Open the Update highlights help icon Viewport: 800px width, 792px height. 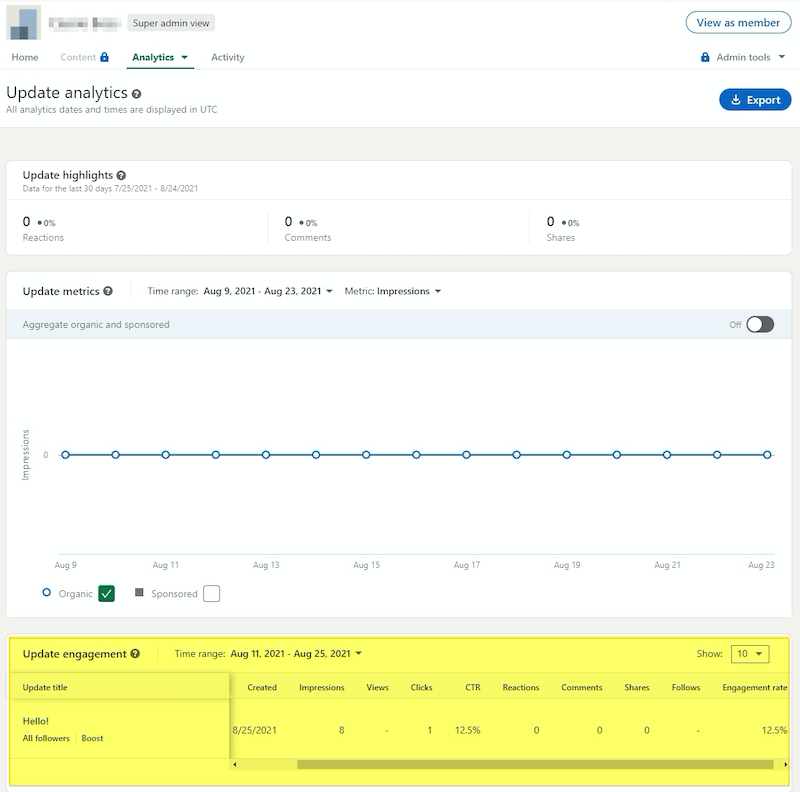[121, 175]
